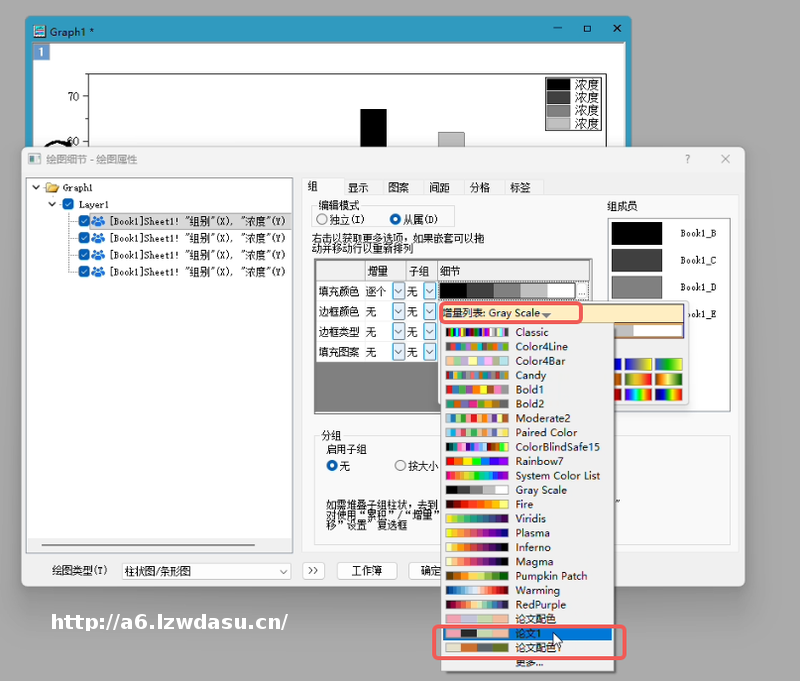
Task: Switch to the 图案 tab
Action: coord(398,187)
